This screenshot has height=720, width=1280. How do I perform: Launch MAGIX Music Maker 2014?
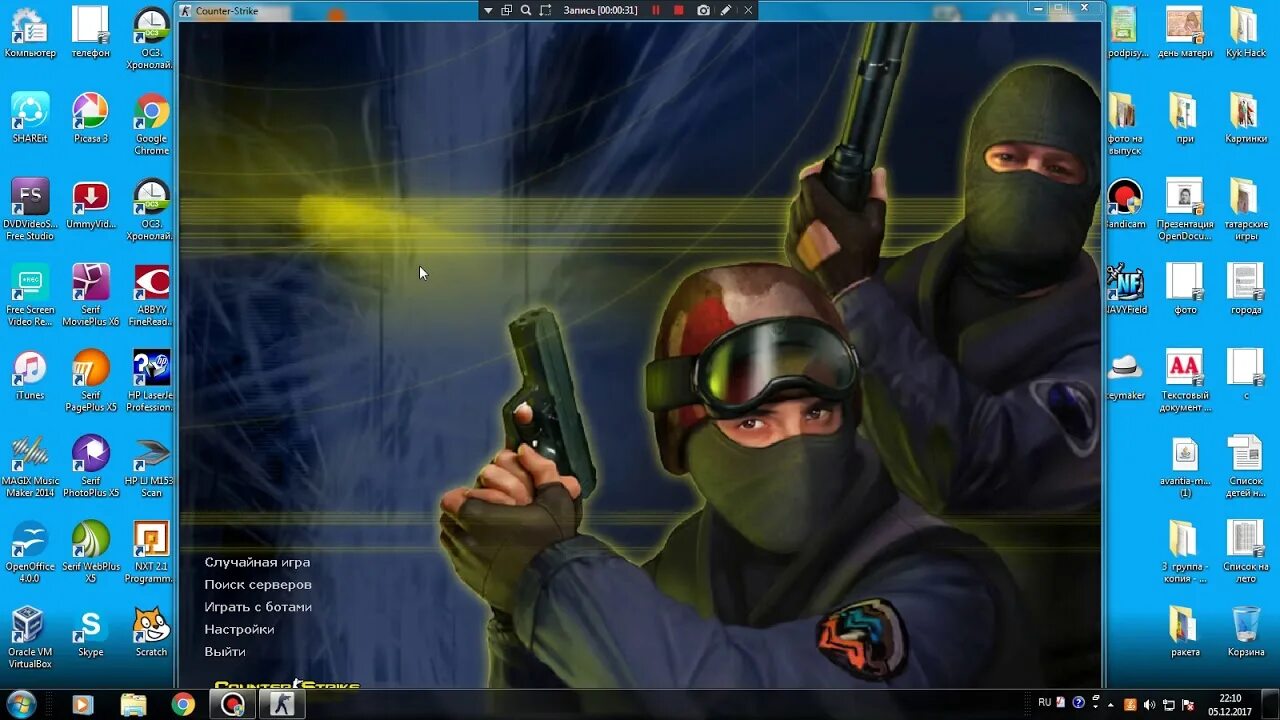click(30, 466)
